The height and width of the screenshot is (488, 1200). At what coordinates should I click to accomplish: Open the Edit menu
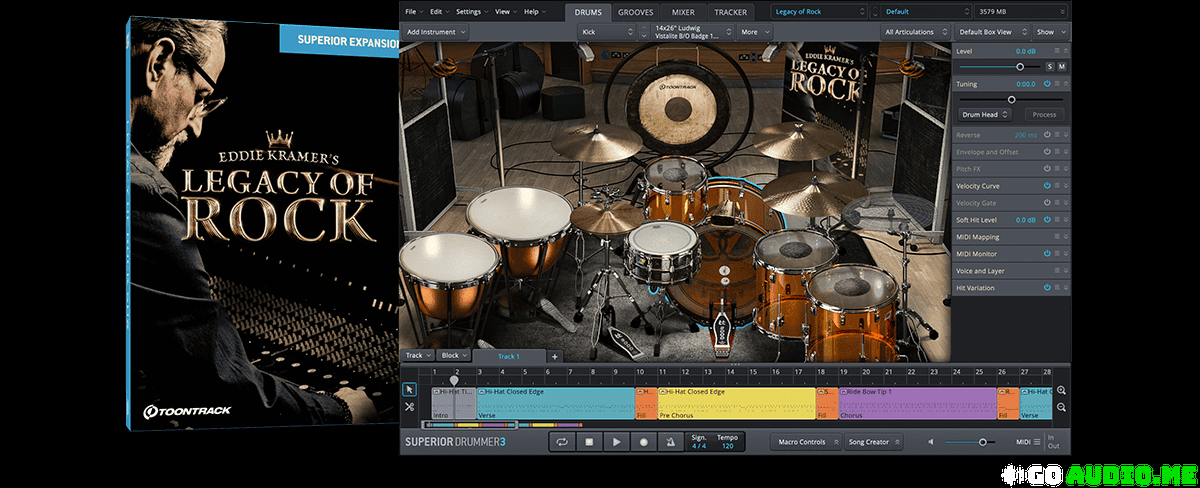click(x=438, y=12)
